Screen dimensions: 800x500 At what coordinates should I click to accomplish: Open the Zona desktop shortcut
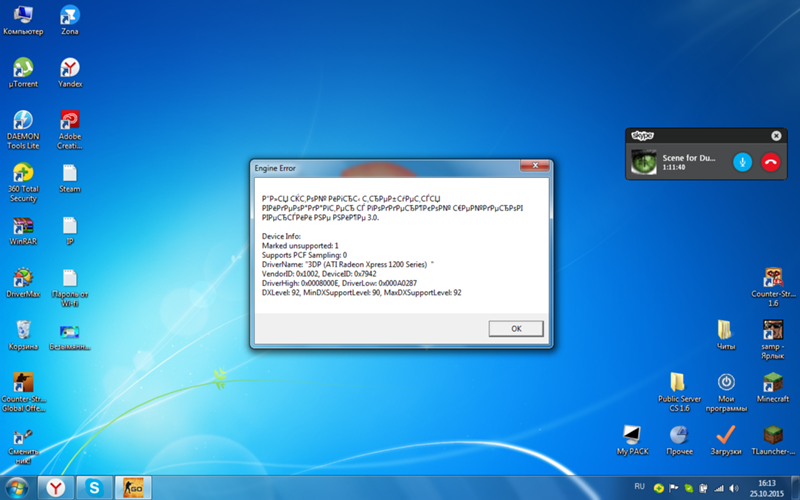click(70, 16)
